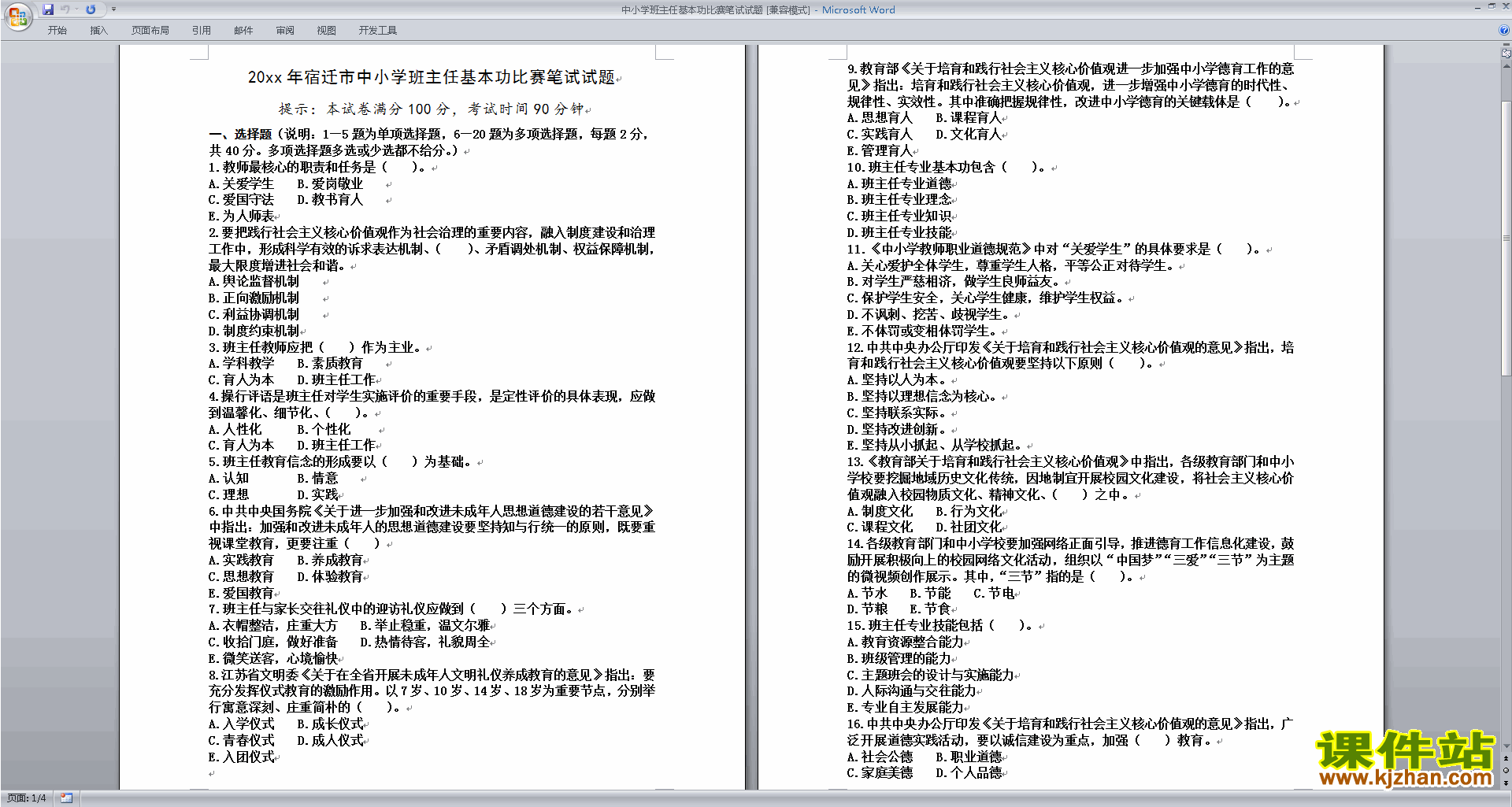The width and height of the screenshot is (1512, 807).
Task: Click option C.节电 under question 14
Action: 994,593
